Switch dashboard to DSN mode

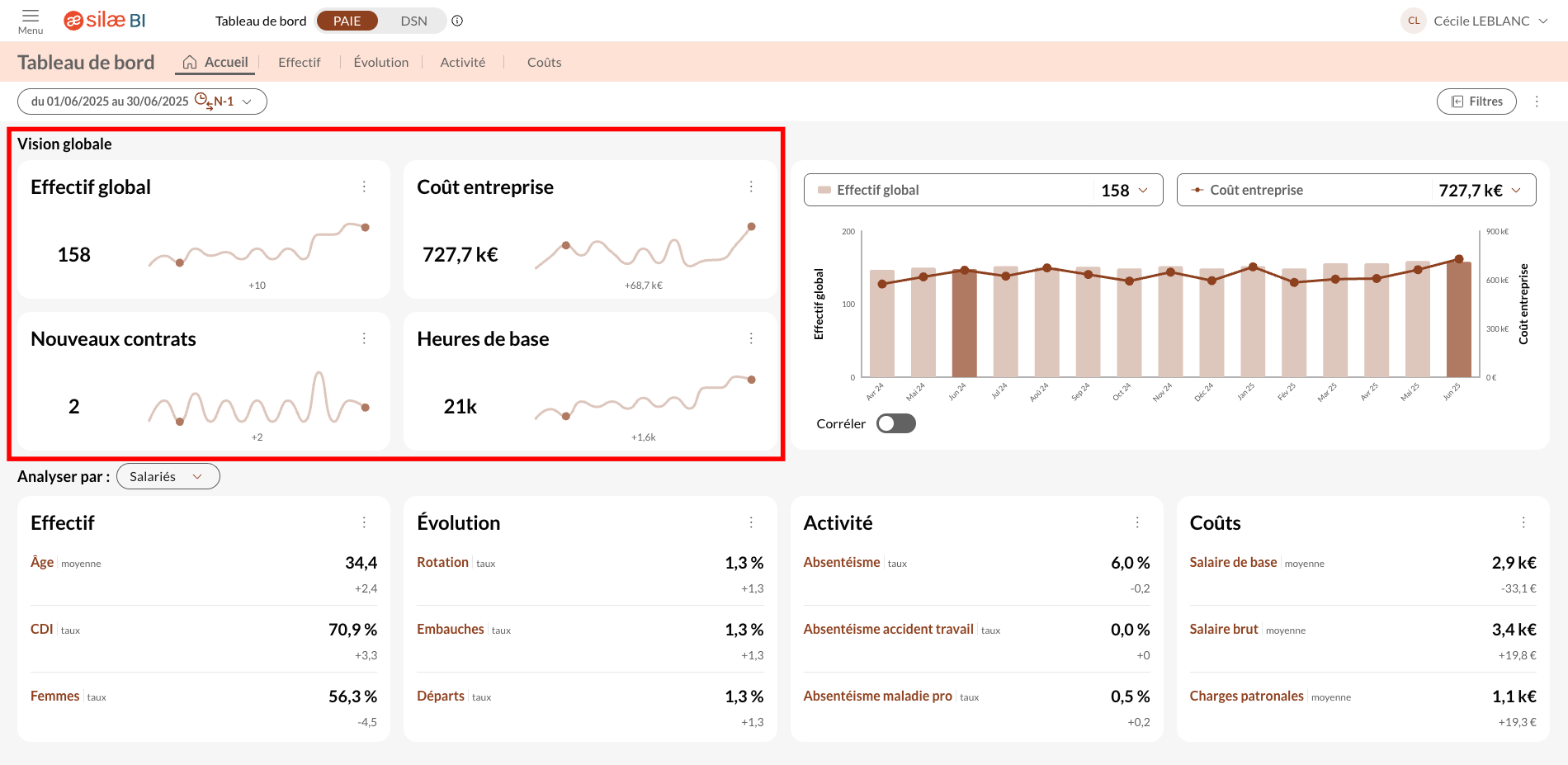point(413,21)
